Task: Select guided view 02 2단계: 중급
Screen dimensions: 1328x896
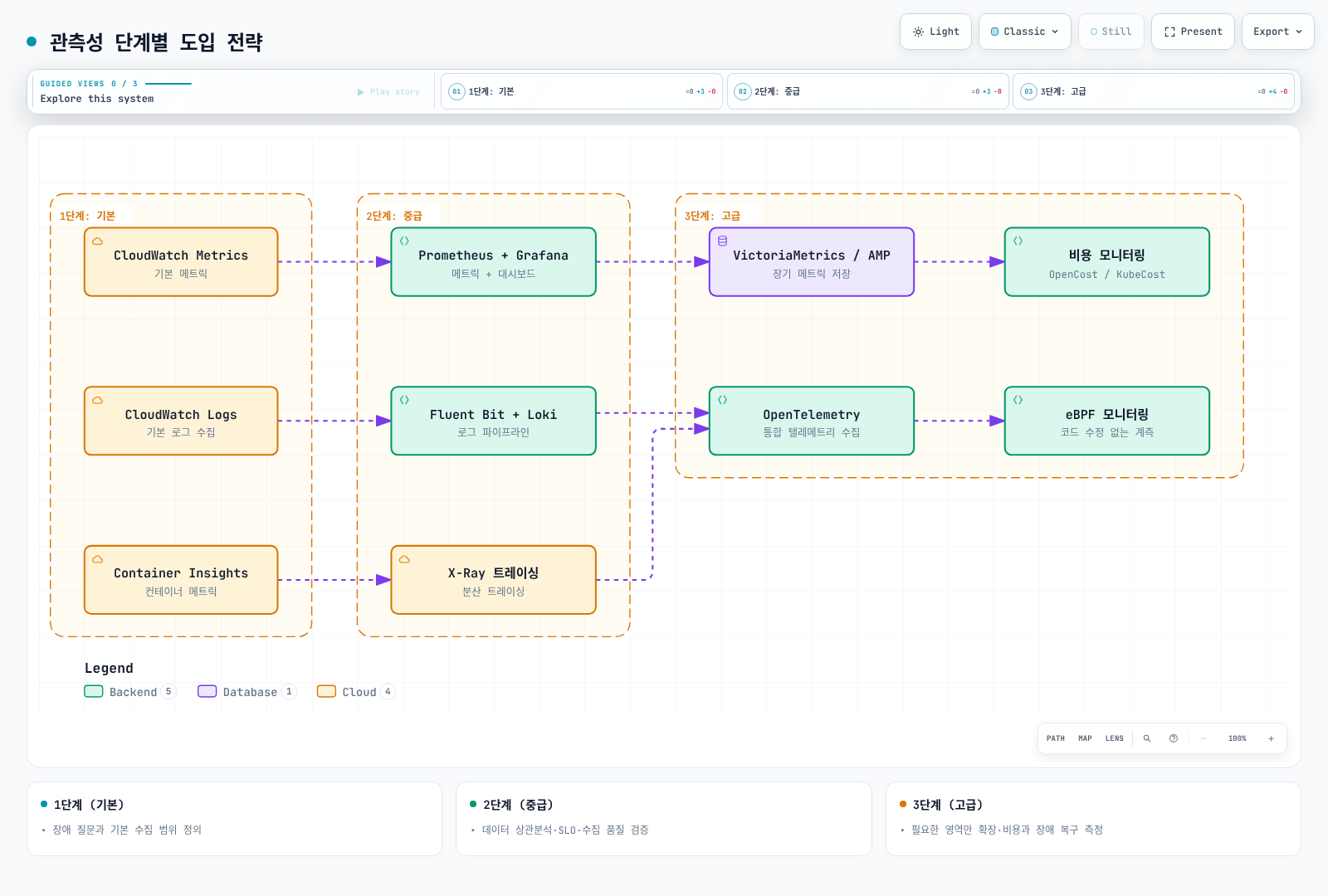Action: tap(867, 91)
